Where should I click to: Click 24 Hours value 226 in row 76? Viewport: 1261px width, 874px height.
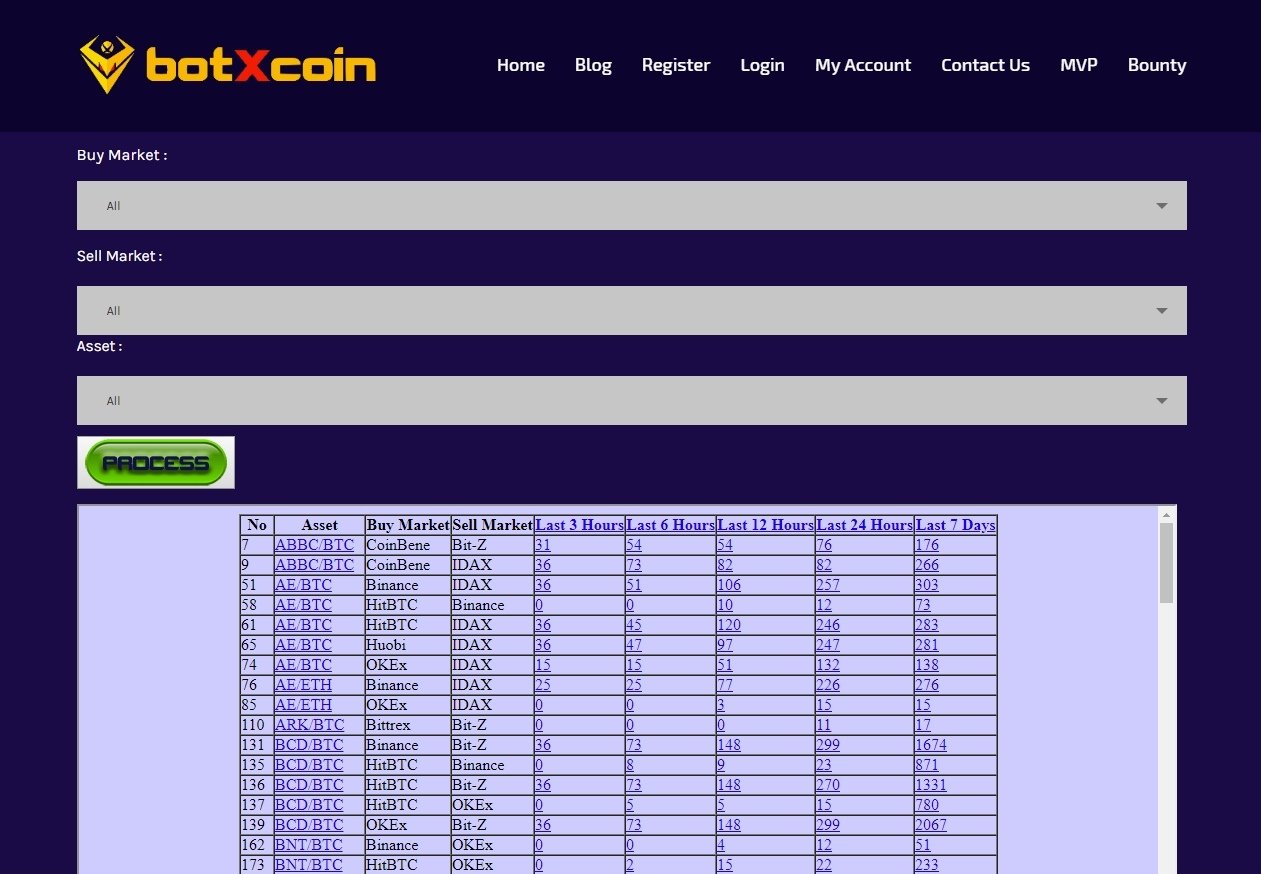(828, 685)
